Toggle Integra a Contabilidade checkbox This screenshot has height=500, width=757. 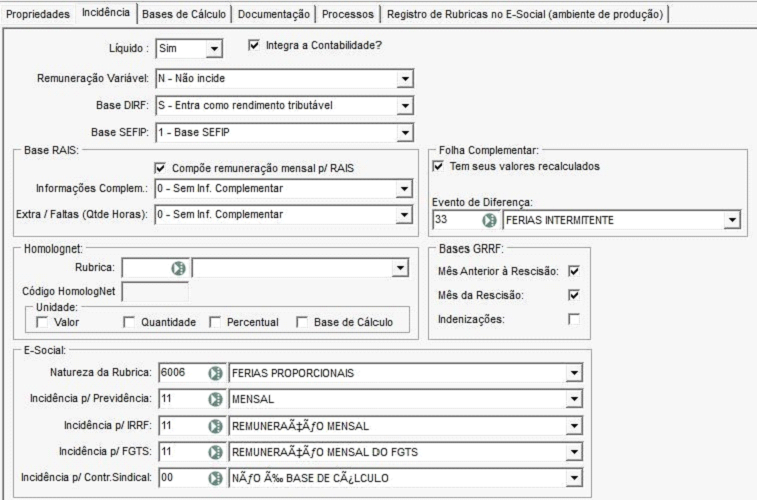click(x=254, y=45)
